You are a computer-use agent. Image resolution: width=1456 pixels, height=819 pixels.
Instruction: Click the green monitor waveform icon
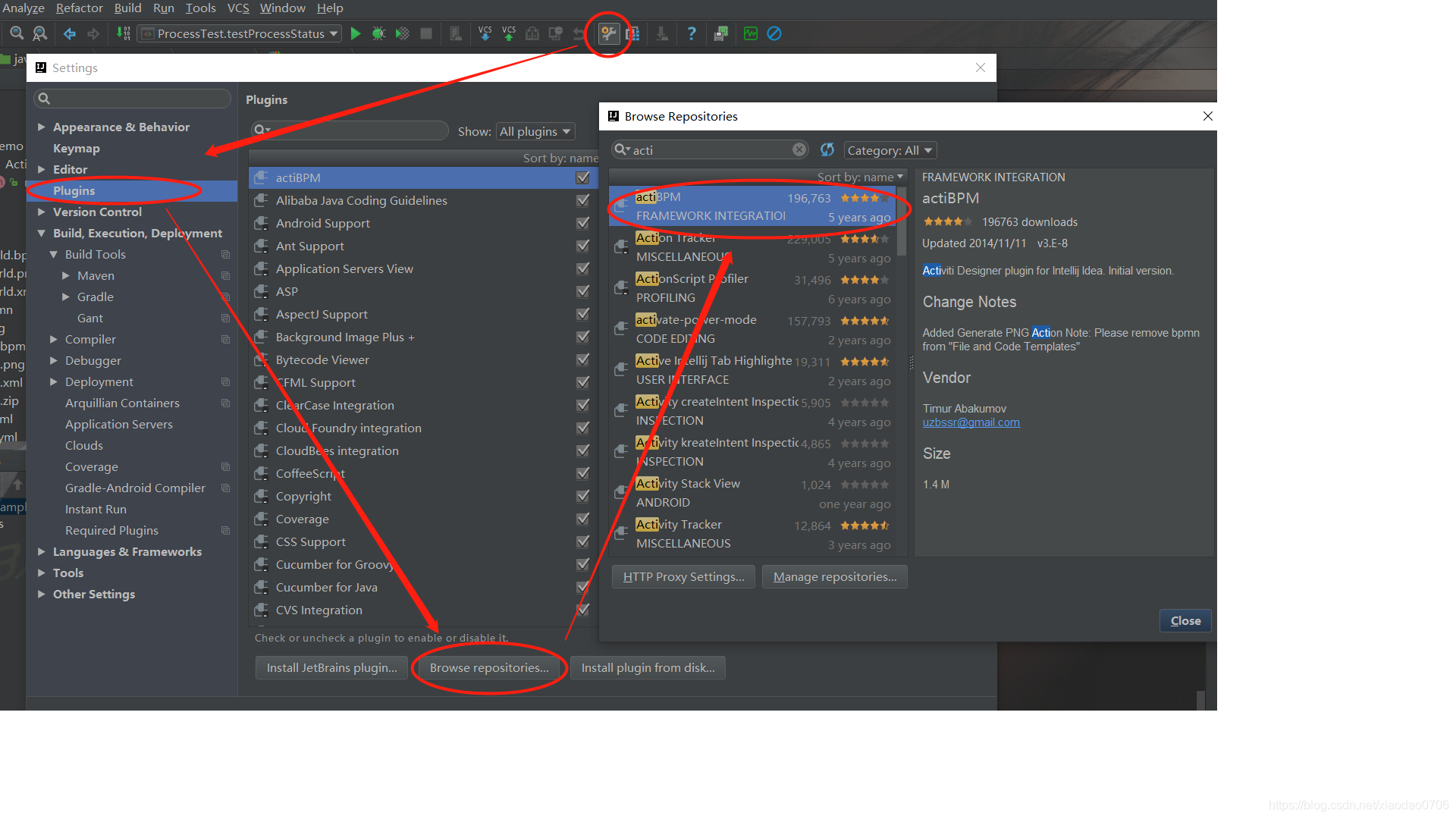(x=751, y=33)
